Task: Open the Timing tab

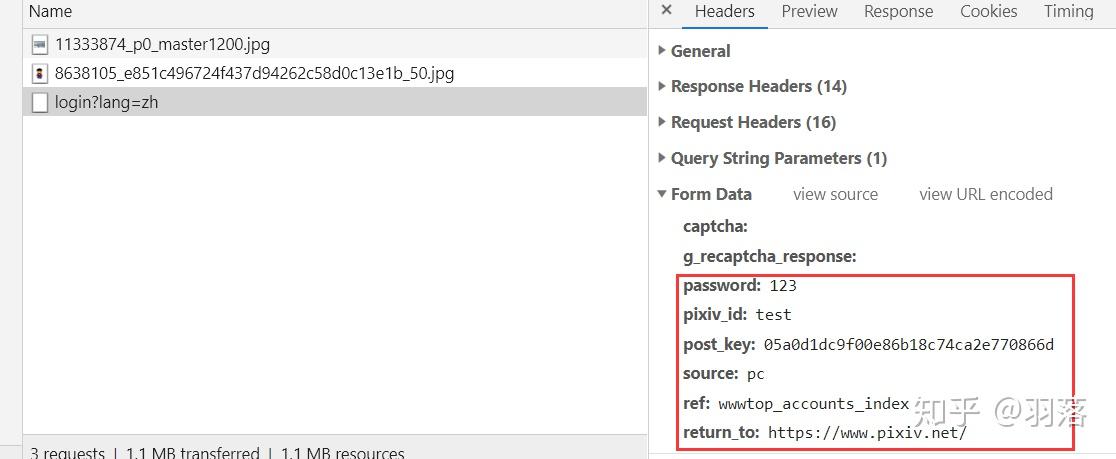Action: click(x=1068, y=11)
